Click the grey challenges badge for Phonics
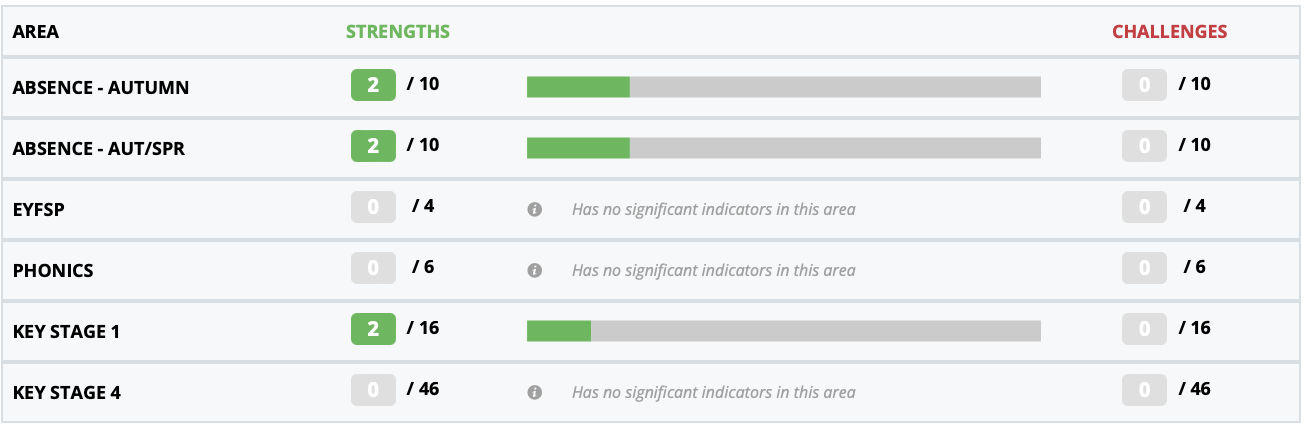Image resolution: width=1305 pixels, height=425 pixels. [1144, 268]
